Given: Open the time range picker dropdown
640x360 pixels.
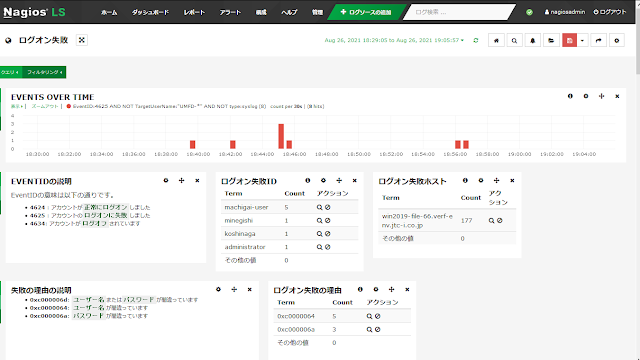Looking at the screenshot, I should click(x=394, y=40).
